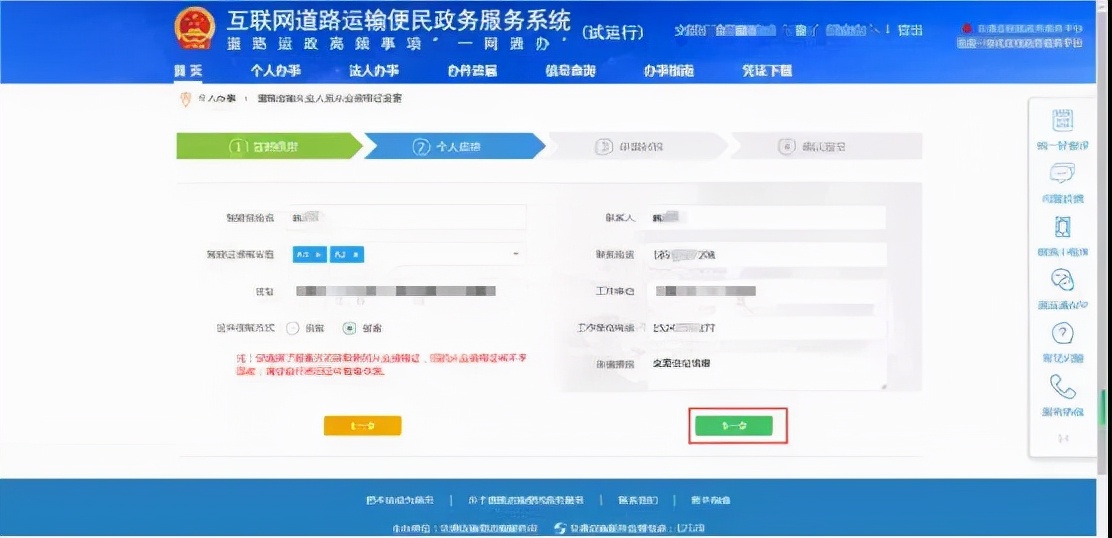Click the (试运行) label beside the title

pos(612,32)
